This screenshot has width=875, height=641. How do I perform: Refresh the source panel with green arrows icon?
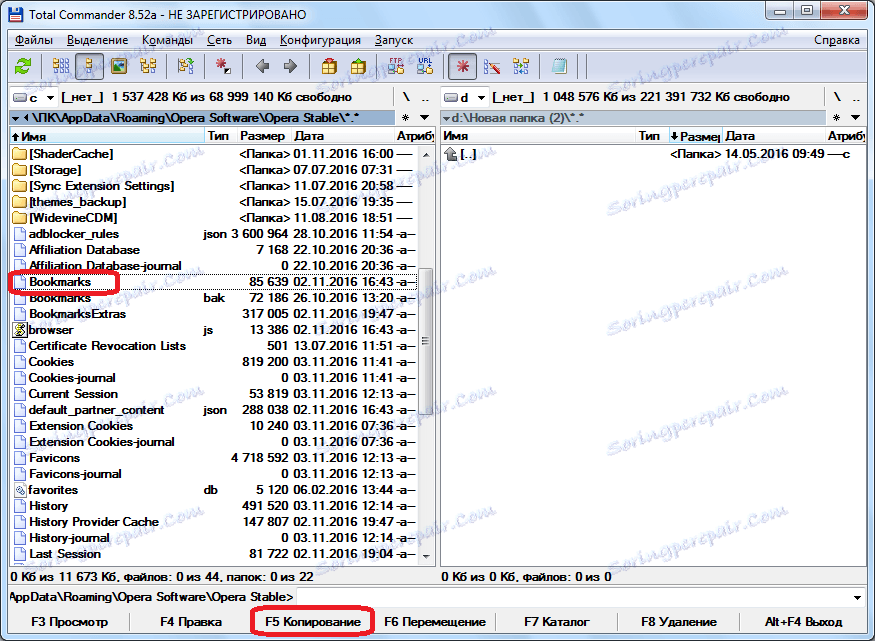coord(23,67)
